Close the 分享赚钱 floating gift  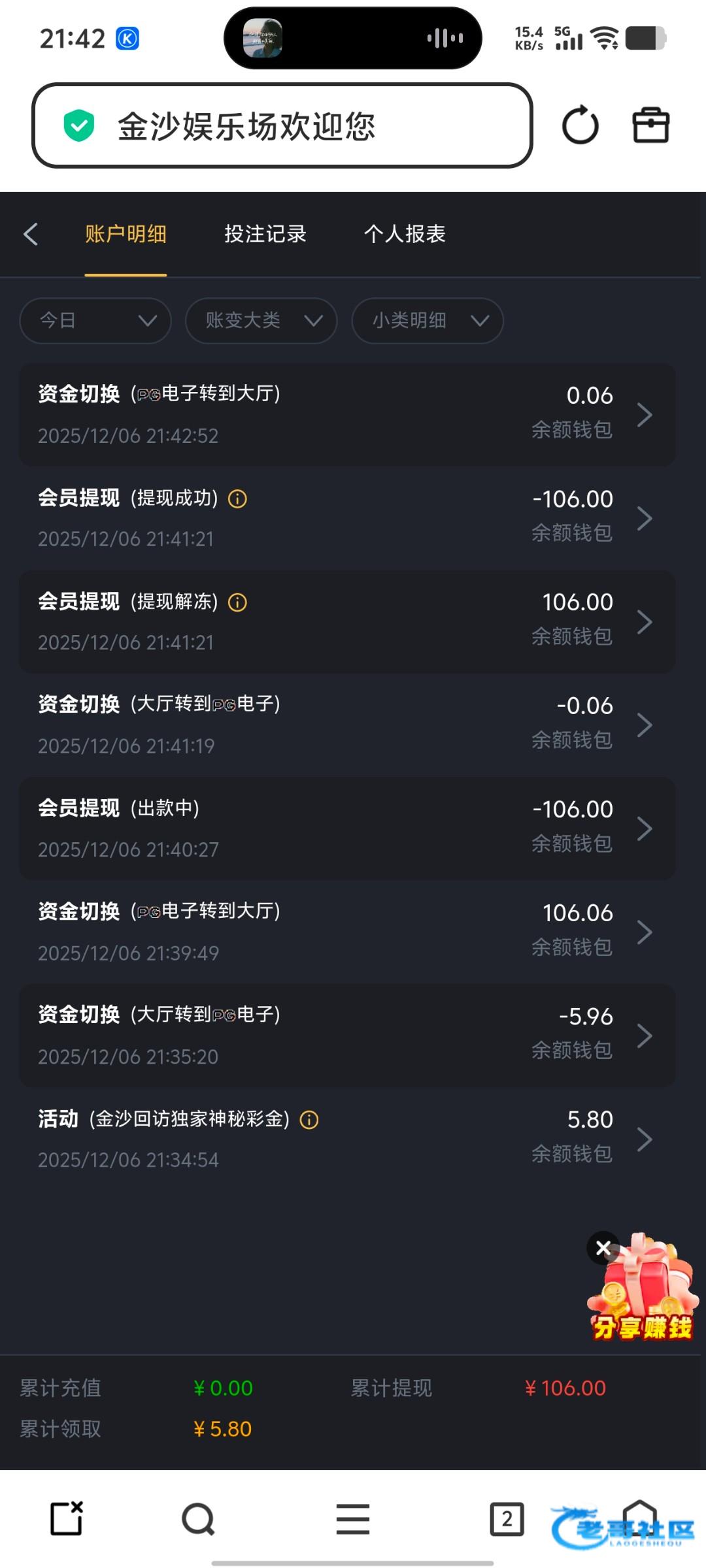point(603,1248)
